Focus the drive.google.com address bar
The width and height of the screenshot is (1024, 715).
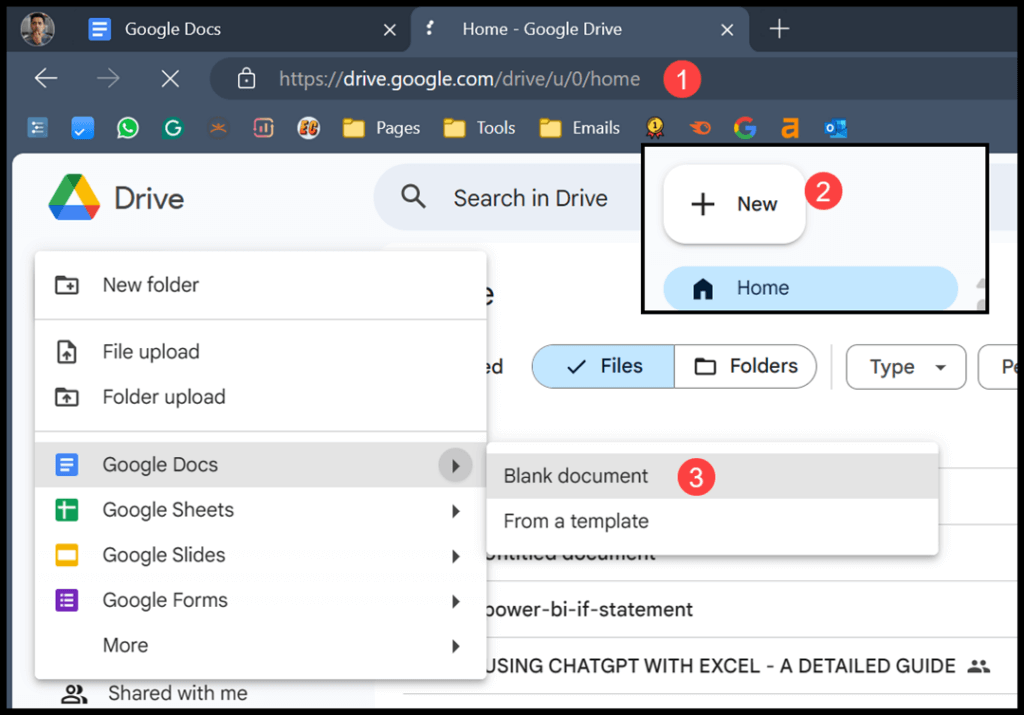pos(459,79)
